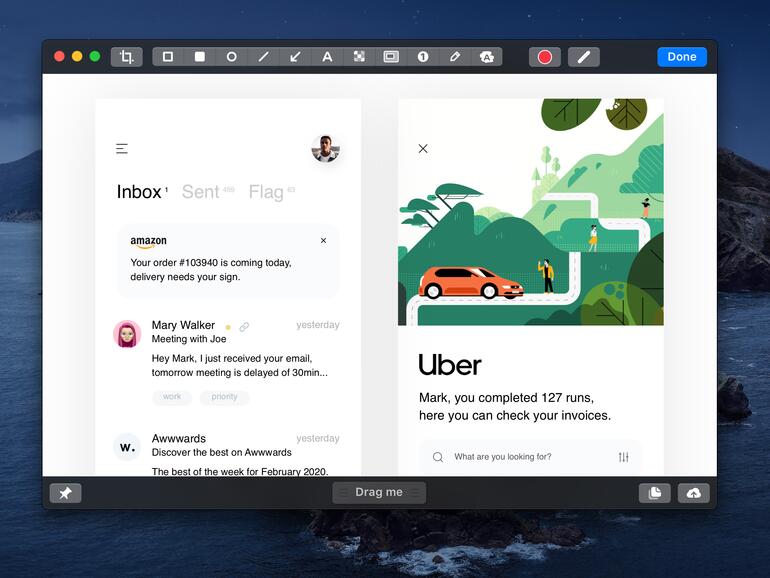Select the pencil freehand tool
This screenshot has height=578, width=770.
point(455,57)
